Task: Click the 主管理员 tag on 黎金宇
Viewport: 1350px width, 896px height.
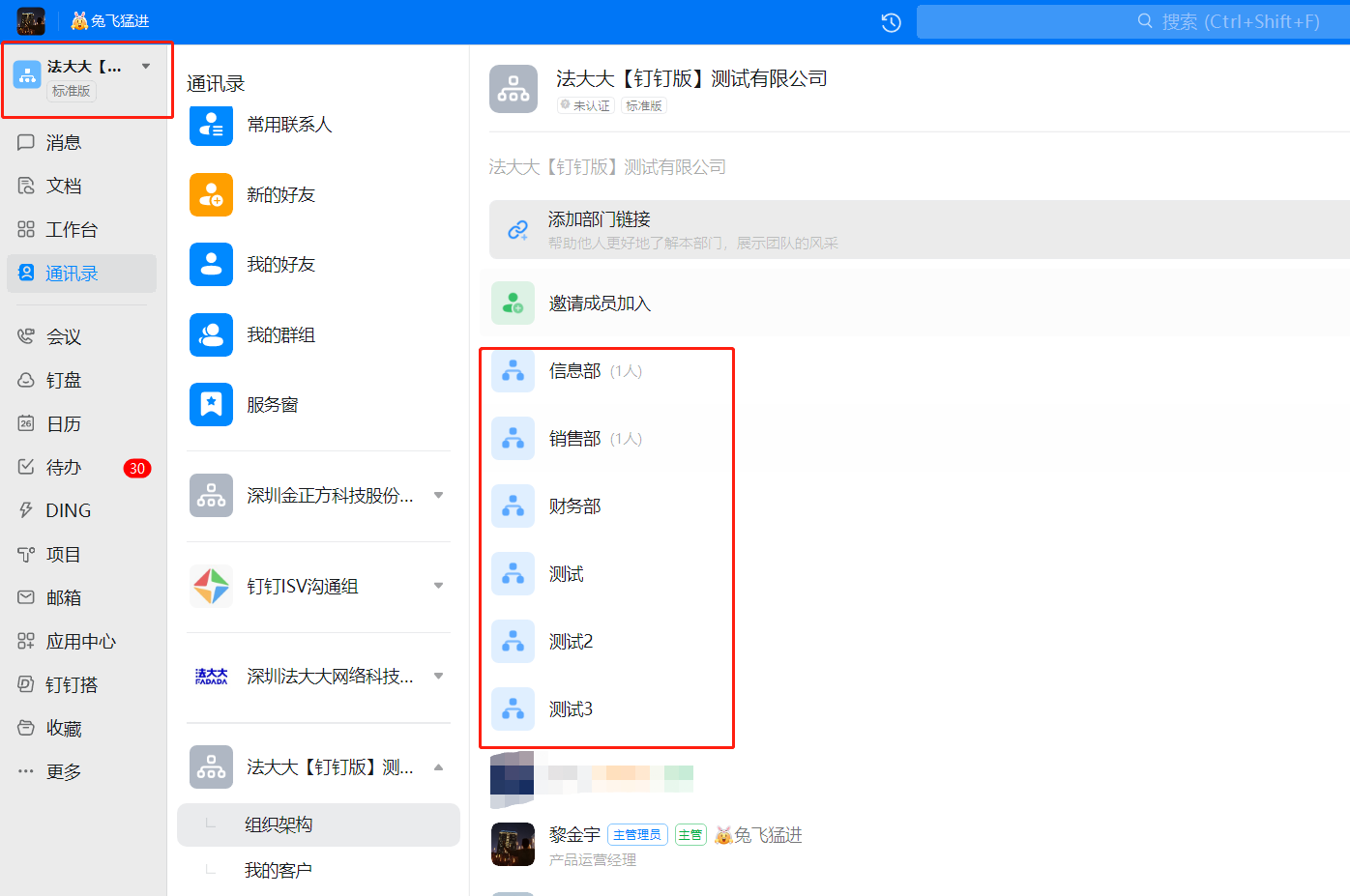Action: [x=637, y=835]
